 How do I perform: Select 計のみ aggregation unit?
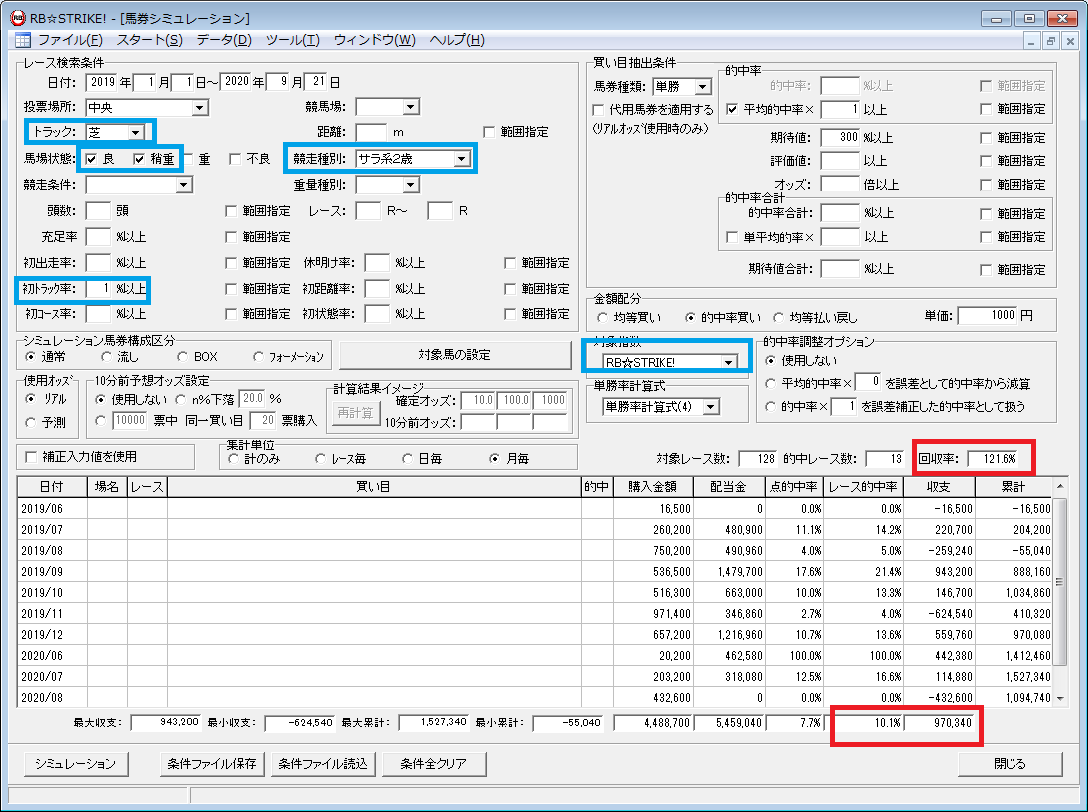tap(233, 459)
